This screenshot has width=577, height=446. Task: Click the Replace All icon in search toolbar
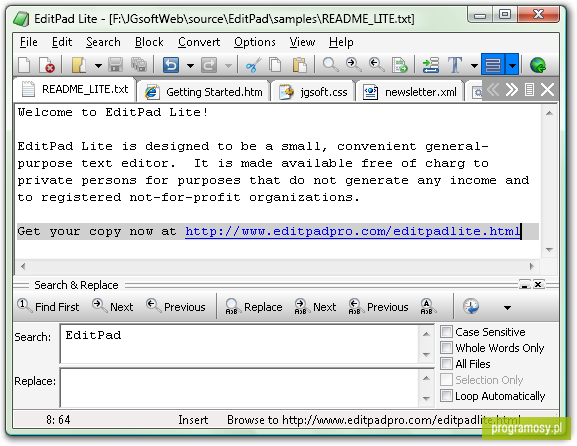427,307
